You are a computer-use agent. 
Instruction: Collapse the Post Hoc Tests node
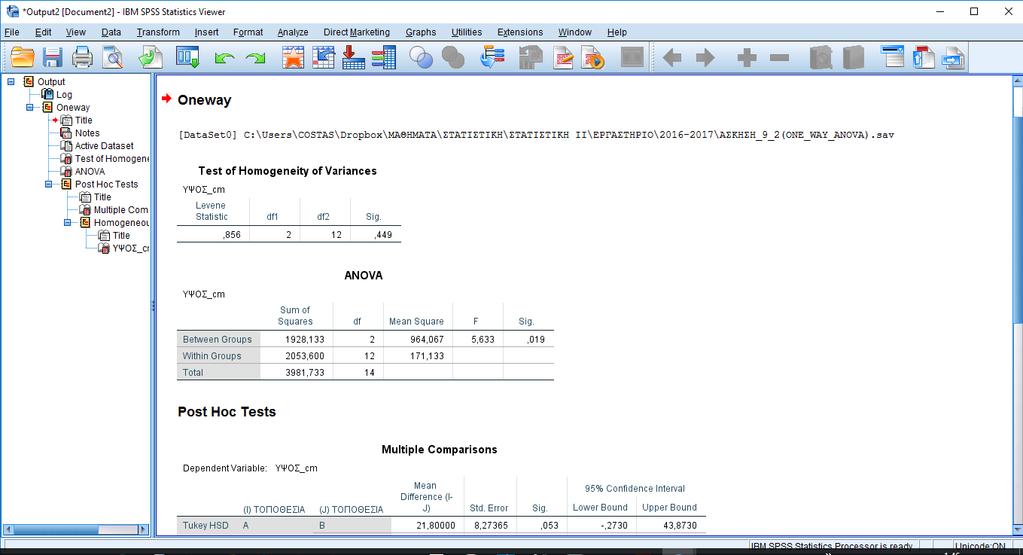tap(48, 185)
